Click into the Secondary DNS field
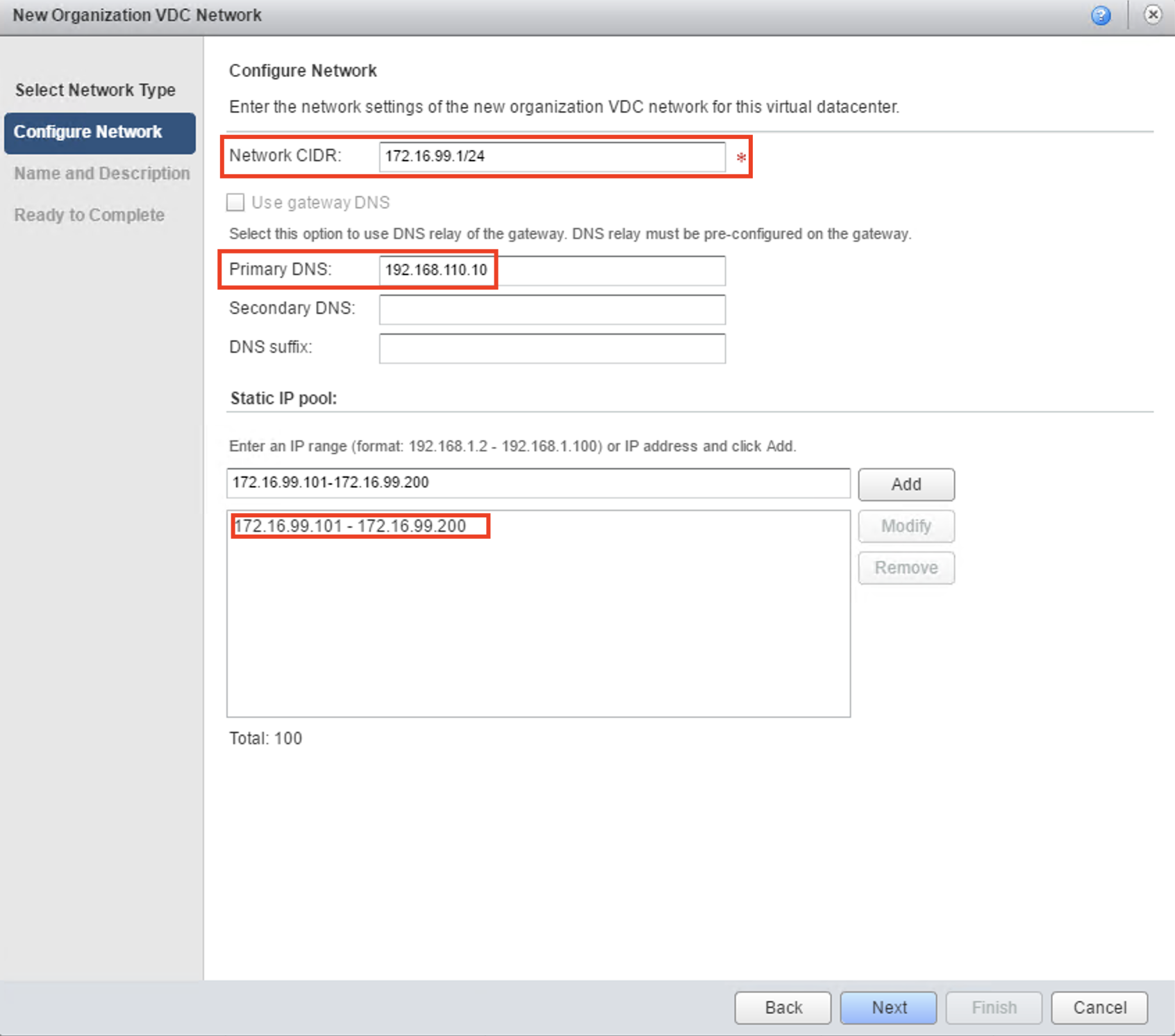The height and width of the screenshot is (1036, 1175). 551,310
